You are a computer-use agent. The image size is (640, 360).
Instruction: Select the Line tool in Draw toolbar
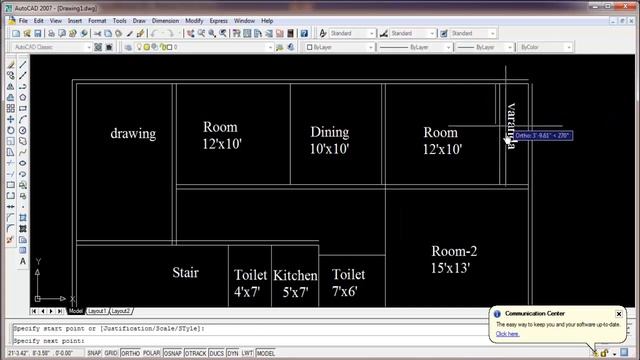(x=23, y=64)
